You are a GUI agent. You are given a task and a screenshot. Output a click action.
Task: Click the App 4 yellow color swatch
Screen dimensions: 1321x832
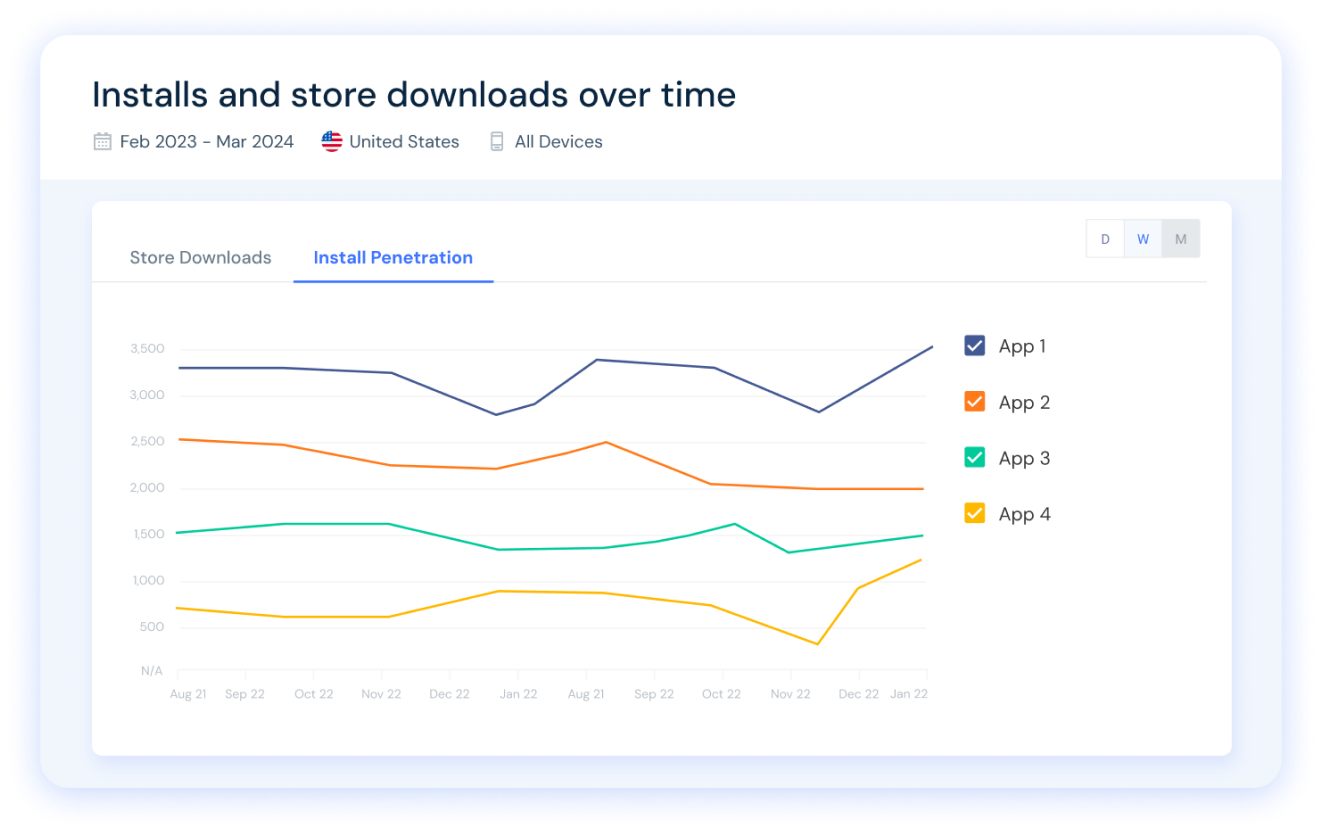[975, 513]
